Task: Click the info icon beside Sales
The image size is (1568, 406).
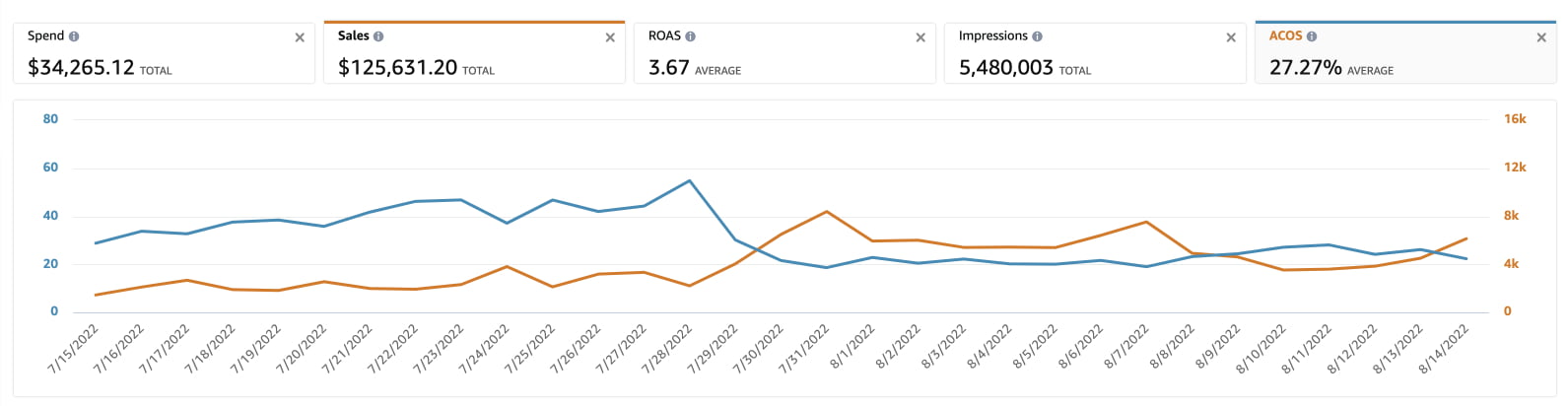Action: 378,36
